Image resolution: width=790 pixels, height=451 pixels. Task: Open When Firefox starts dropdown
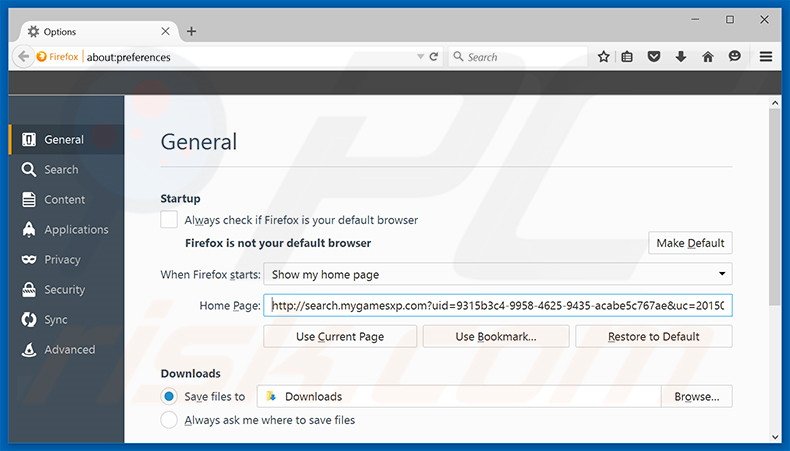[497, 274]
